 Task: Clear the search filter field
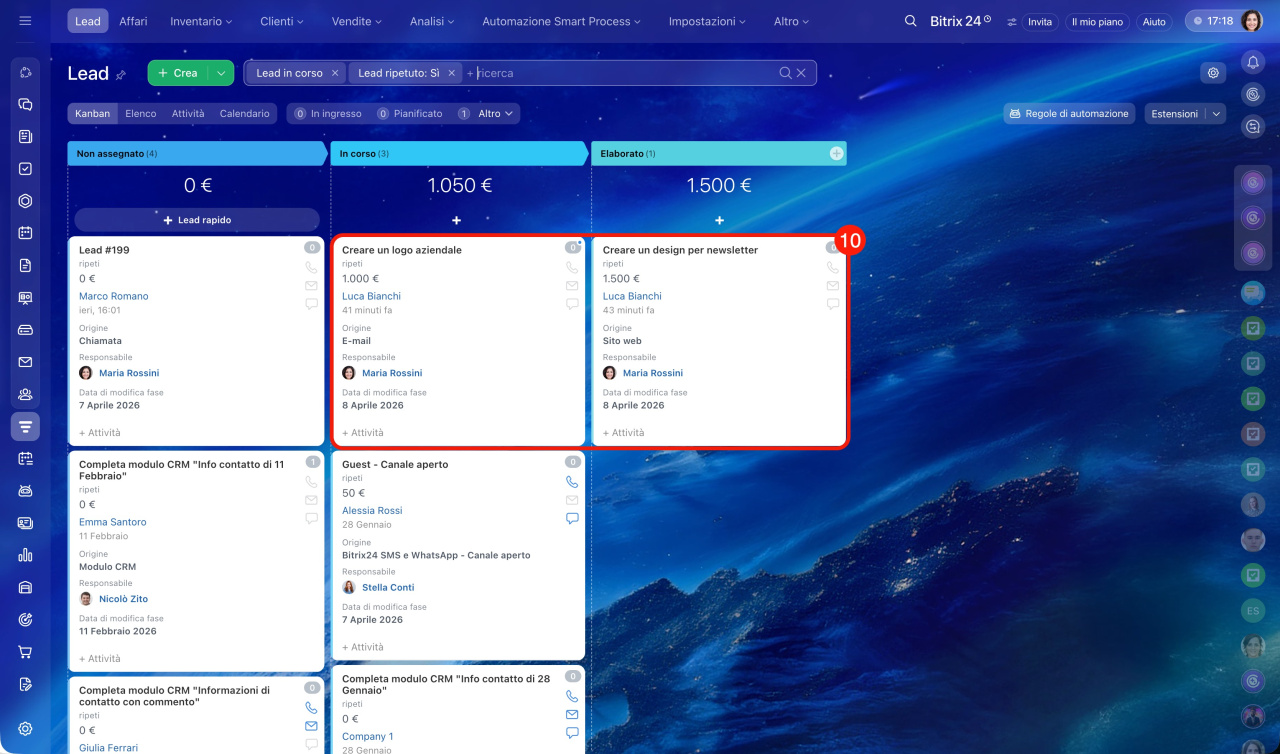point(801,73)
